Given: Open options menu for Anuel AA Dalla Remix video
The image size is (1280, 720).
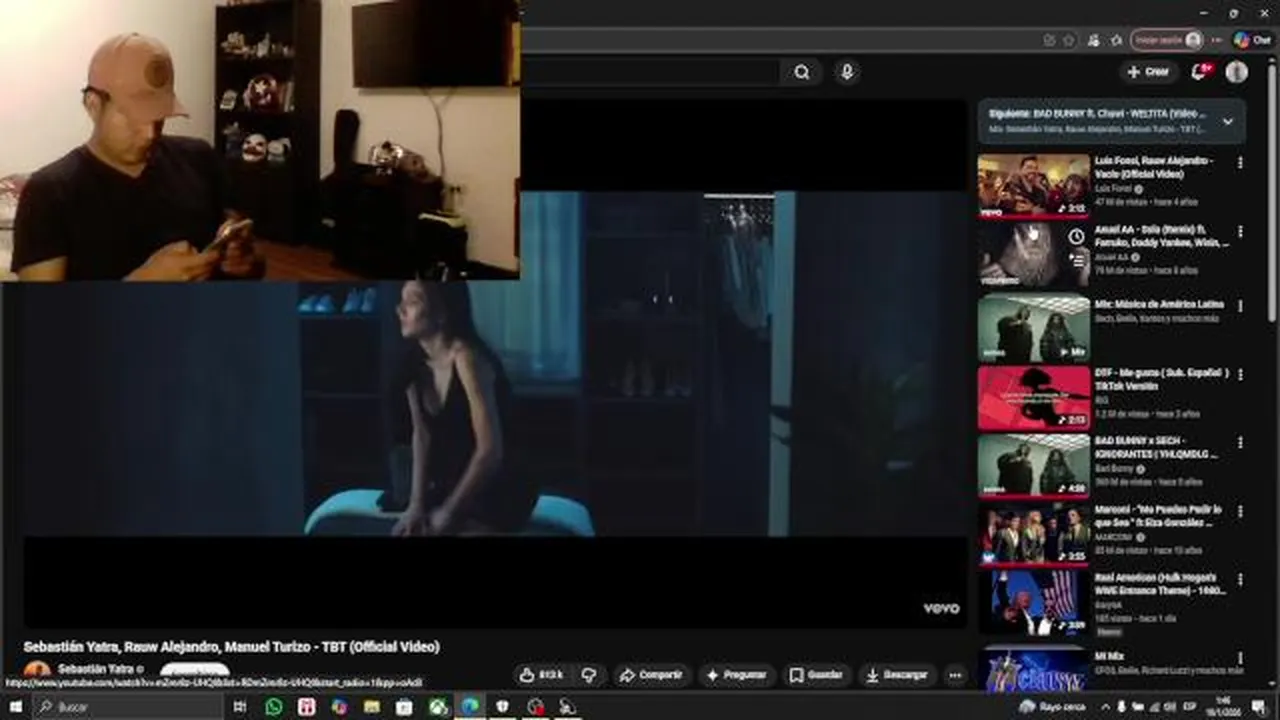Looking at the screenshot, I should 1240,231.
